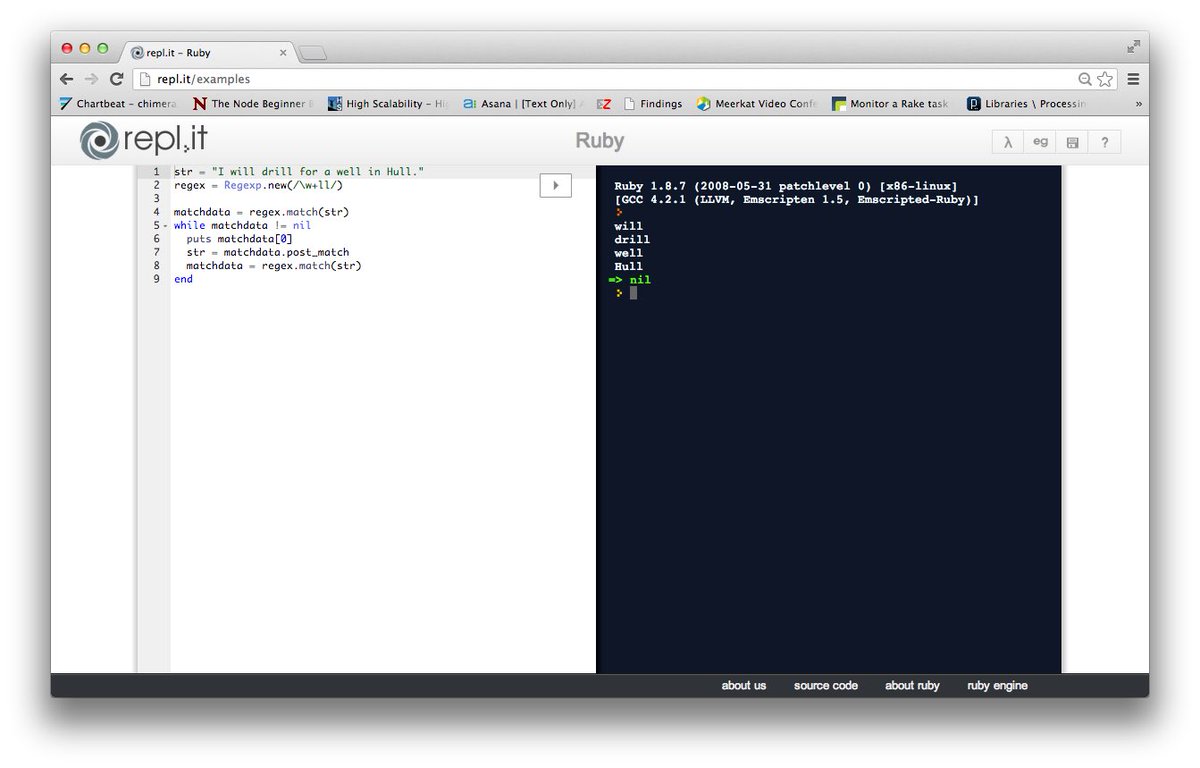Click the '=> nil' result in console
This screenshot has width=1200, height=768.
tap(630, 280)
